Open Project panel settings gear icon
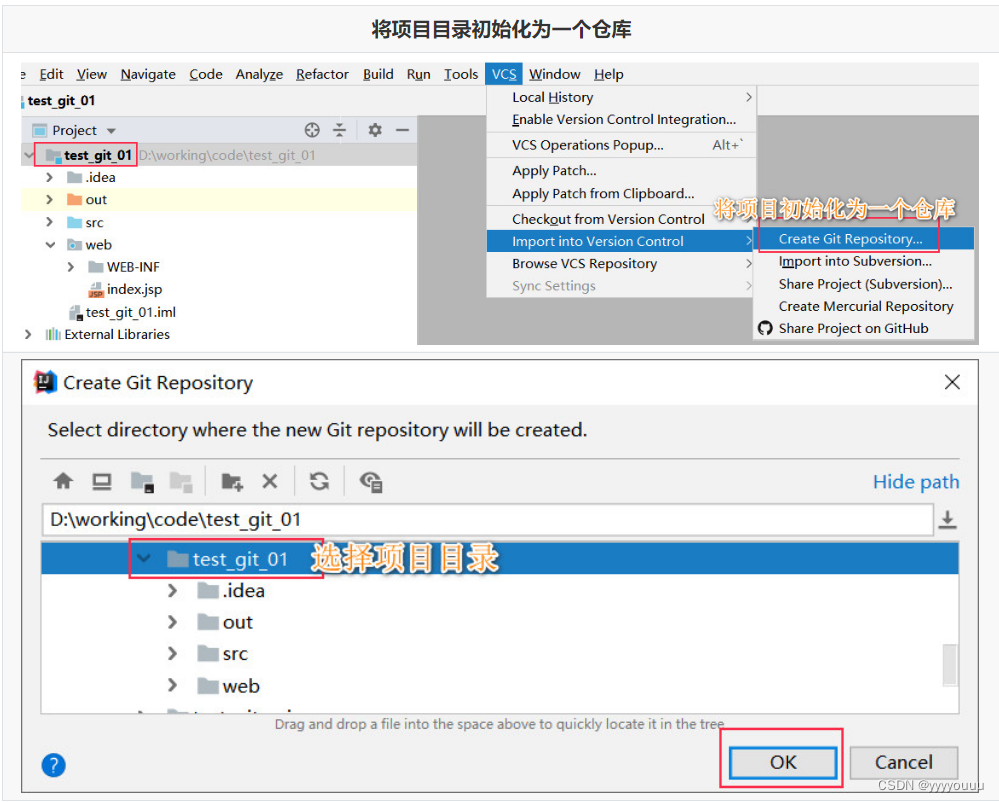Screen dimensions: 999x802 click(375, 129)
